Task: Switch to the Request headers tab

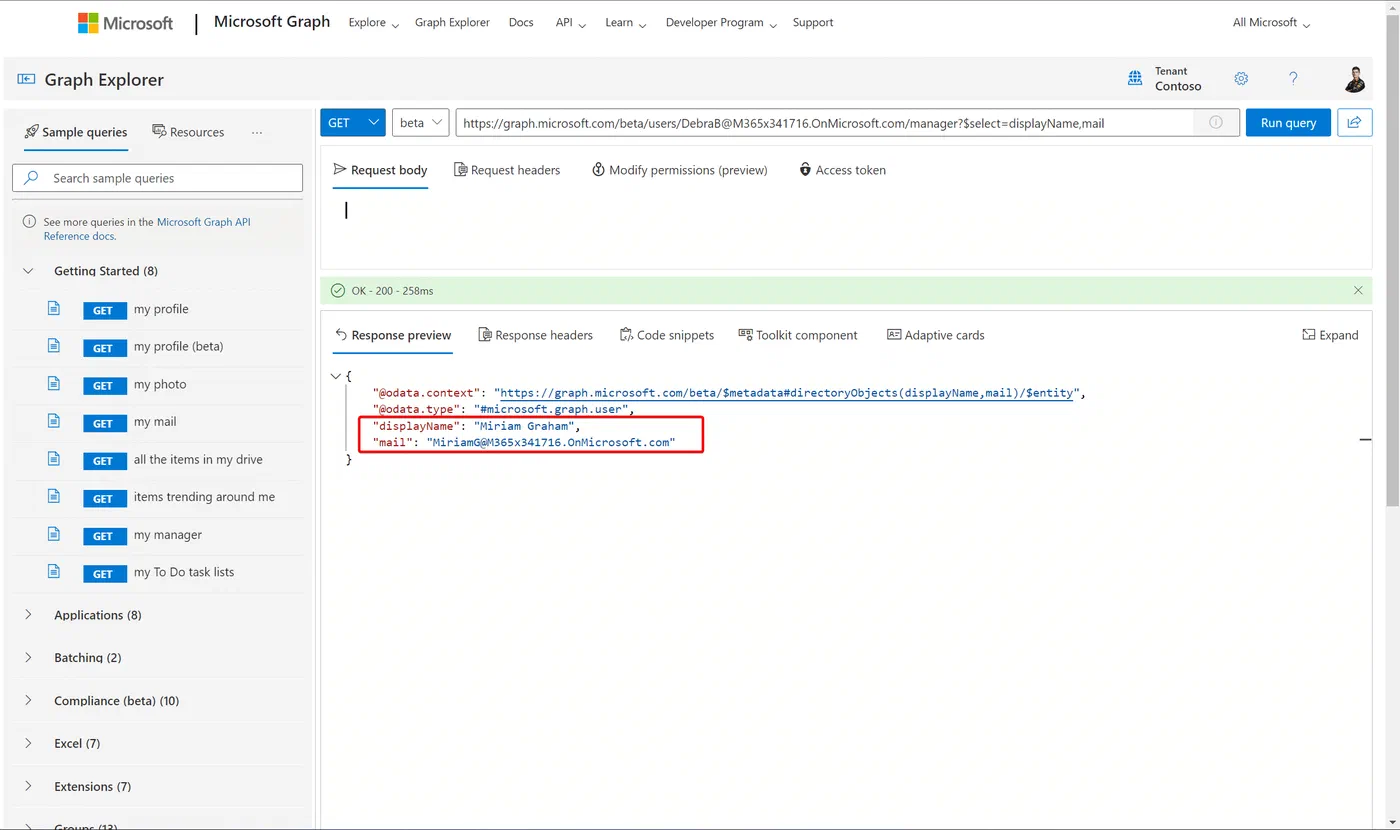Action: click(x=507, y=170)
